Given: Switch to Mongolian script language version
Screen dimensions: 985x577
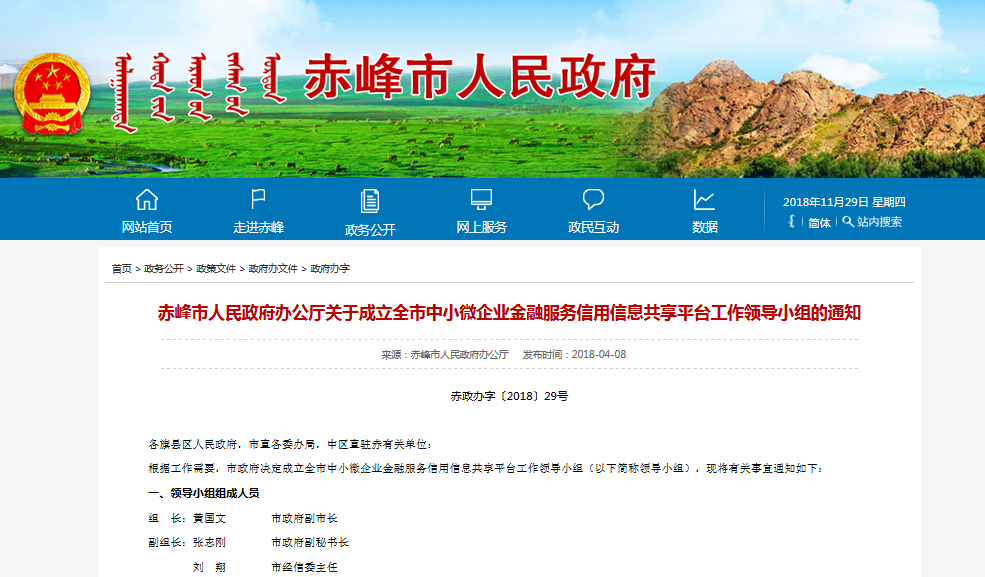Looking at the screenshot, I should point(791,222).
